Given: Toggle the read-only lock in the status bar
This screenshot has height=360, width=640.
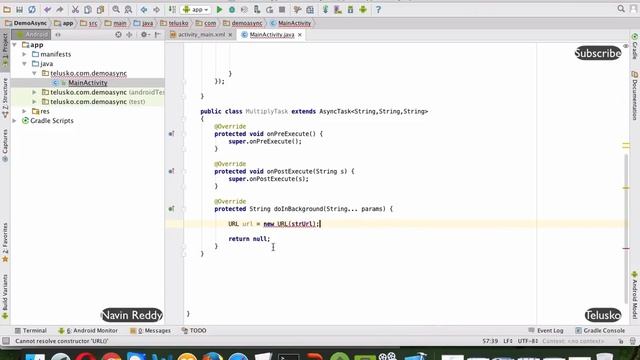Looking at the screenshot, I should 620,341.
